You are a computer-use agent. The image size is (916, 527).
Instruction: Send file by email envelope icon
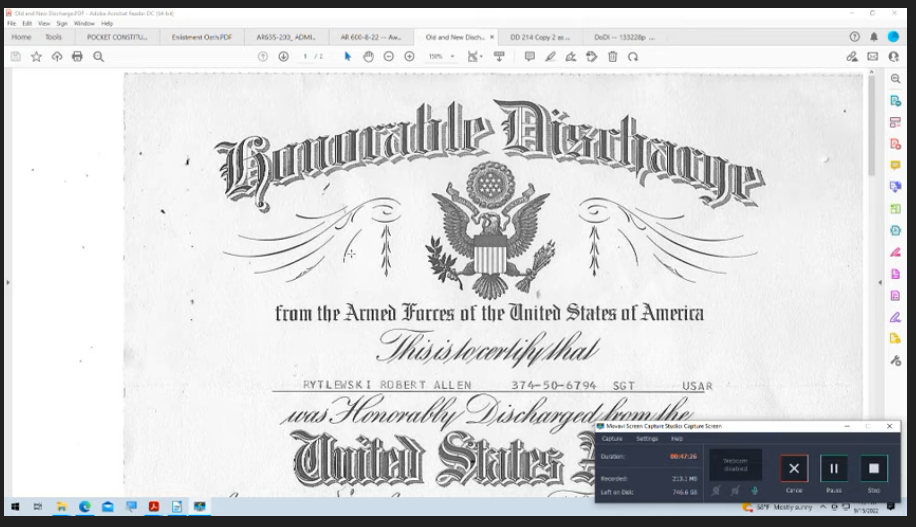pos(872,57)
